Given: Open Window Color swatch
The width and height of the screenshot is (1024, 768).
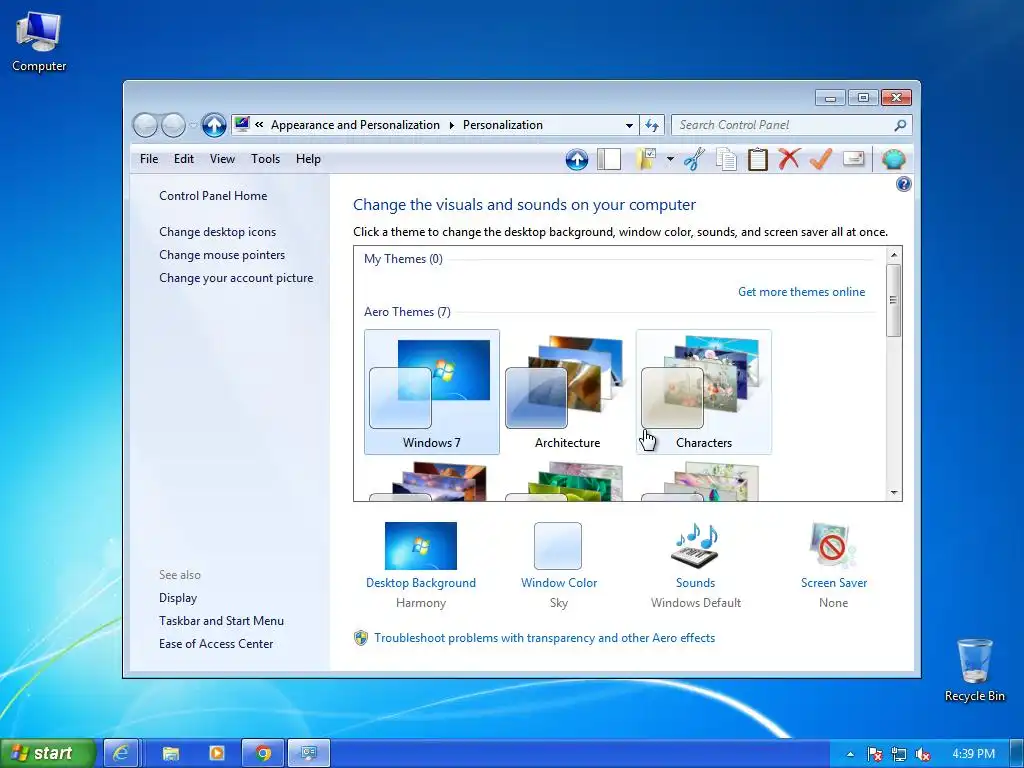Looking at the screenshot, I should click(x=558, y=546).
